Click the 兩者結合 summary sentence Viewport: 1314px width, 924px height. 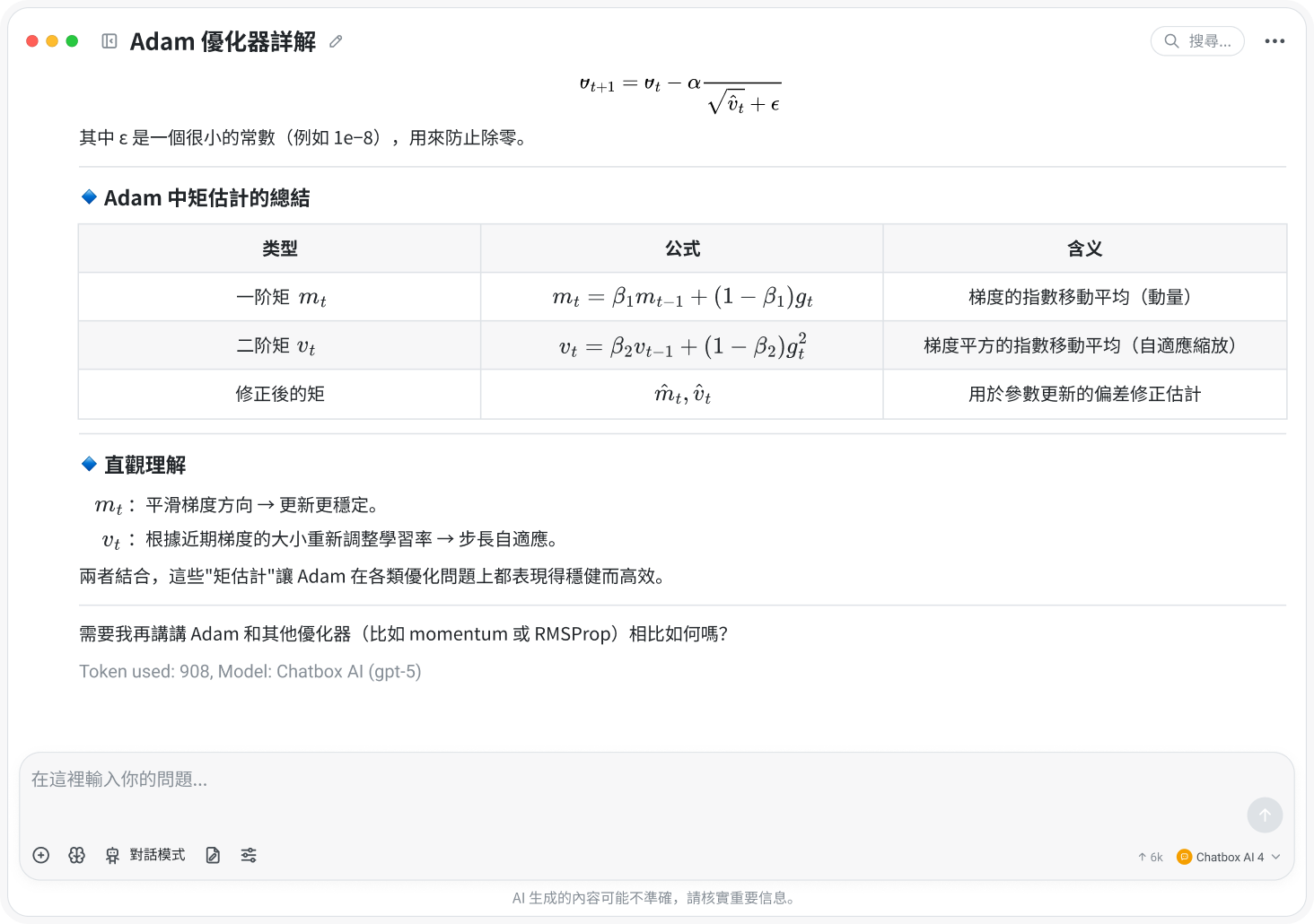373,576
